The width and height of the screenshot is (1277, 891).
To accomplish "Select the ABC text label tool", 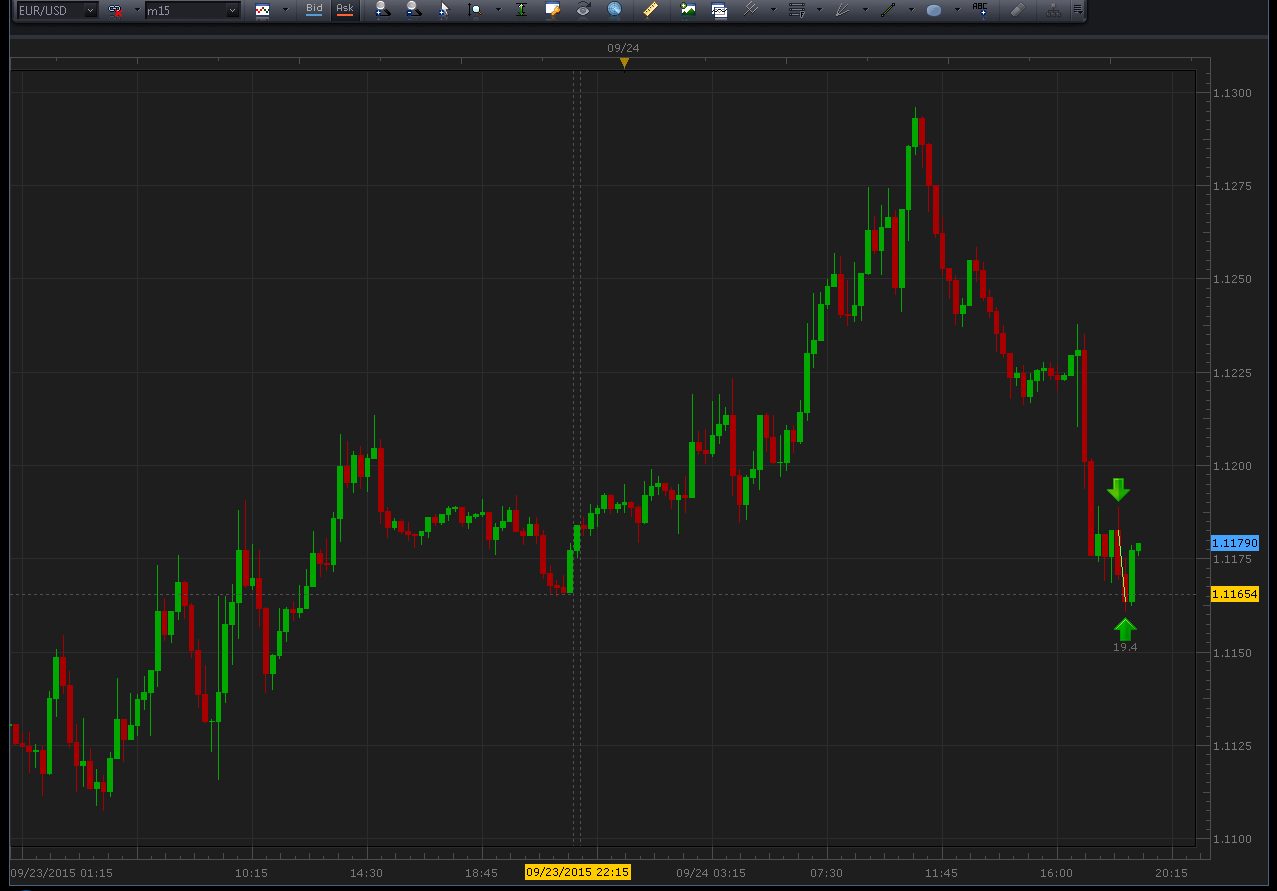I will (x=980, y=10).
